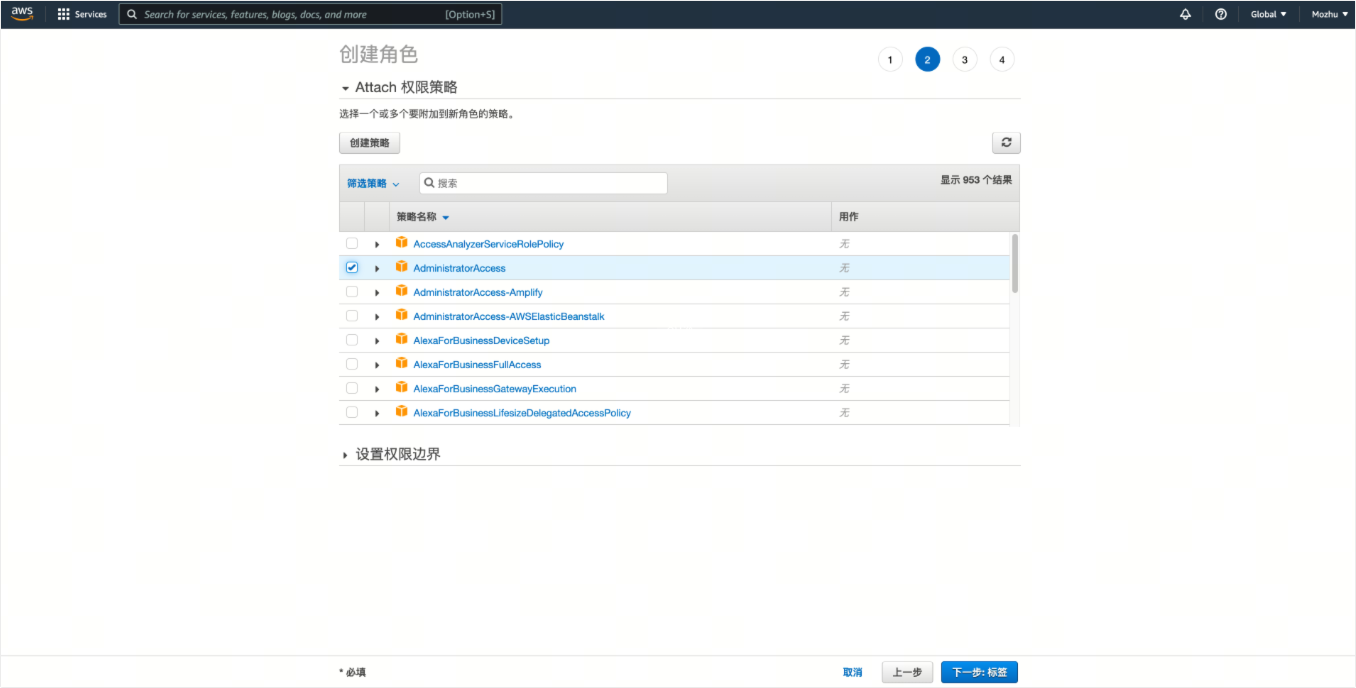Click the 用作 column header

pyautogui.click(x=848, y=217)
